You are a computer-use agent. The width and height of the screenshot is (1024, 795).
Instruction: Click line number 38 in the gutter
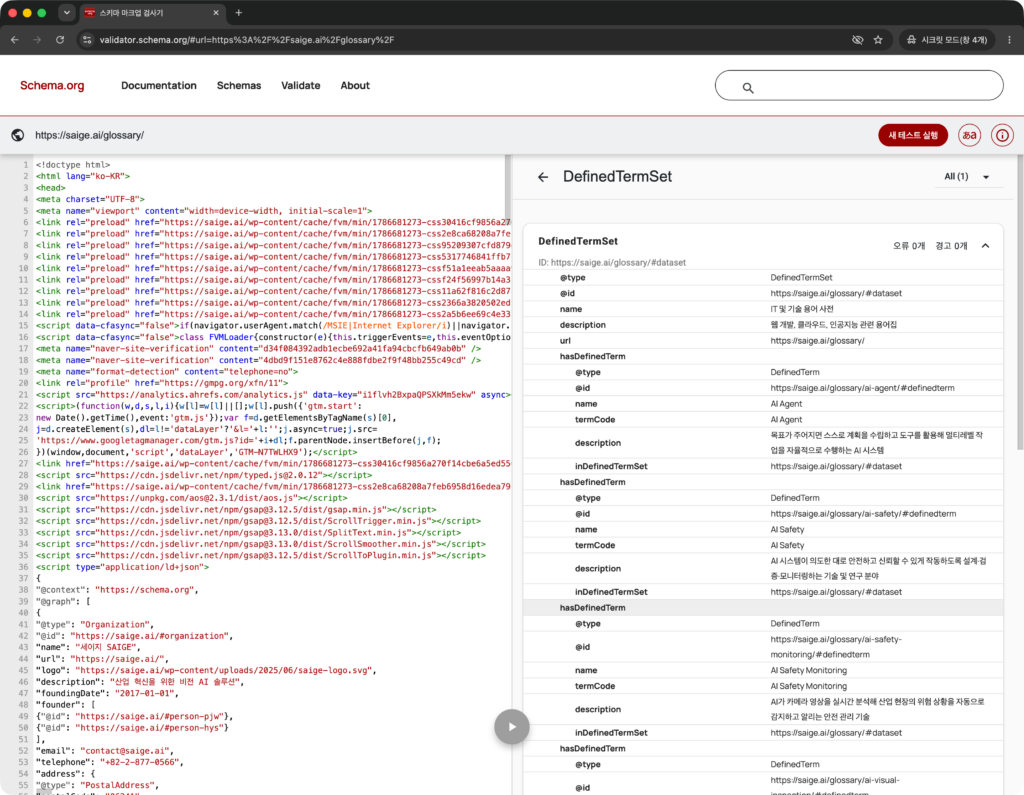[x=23, y=590]
